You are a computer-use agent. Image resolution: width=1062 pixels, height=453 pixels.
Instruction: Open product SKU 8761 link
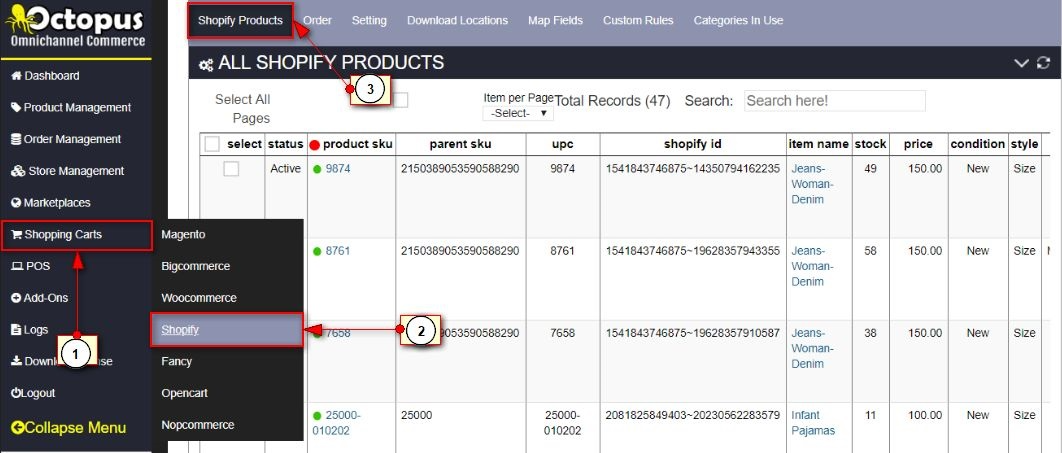pyautogui.click(x=338, y=251)
